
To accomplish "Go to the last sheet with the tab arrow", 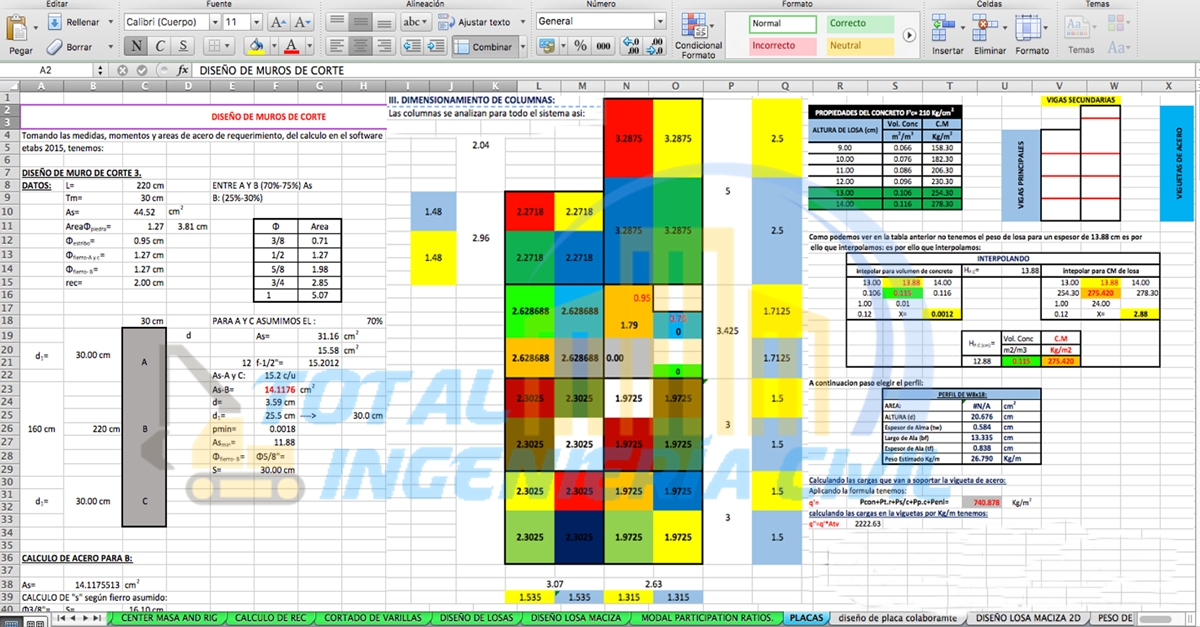I will pyautogui.click(x=99, y=618).
